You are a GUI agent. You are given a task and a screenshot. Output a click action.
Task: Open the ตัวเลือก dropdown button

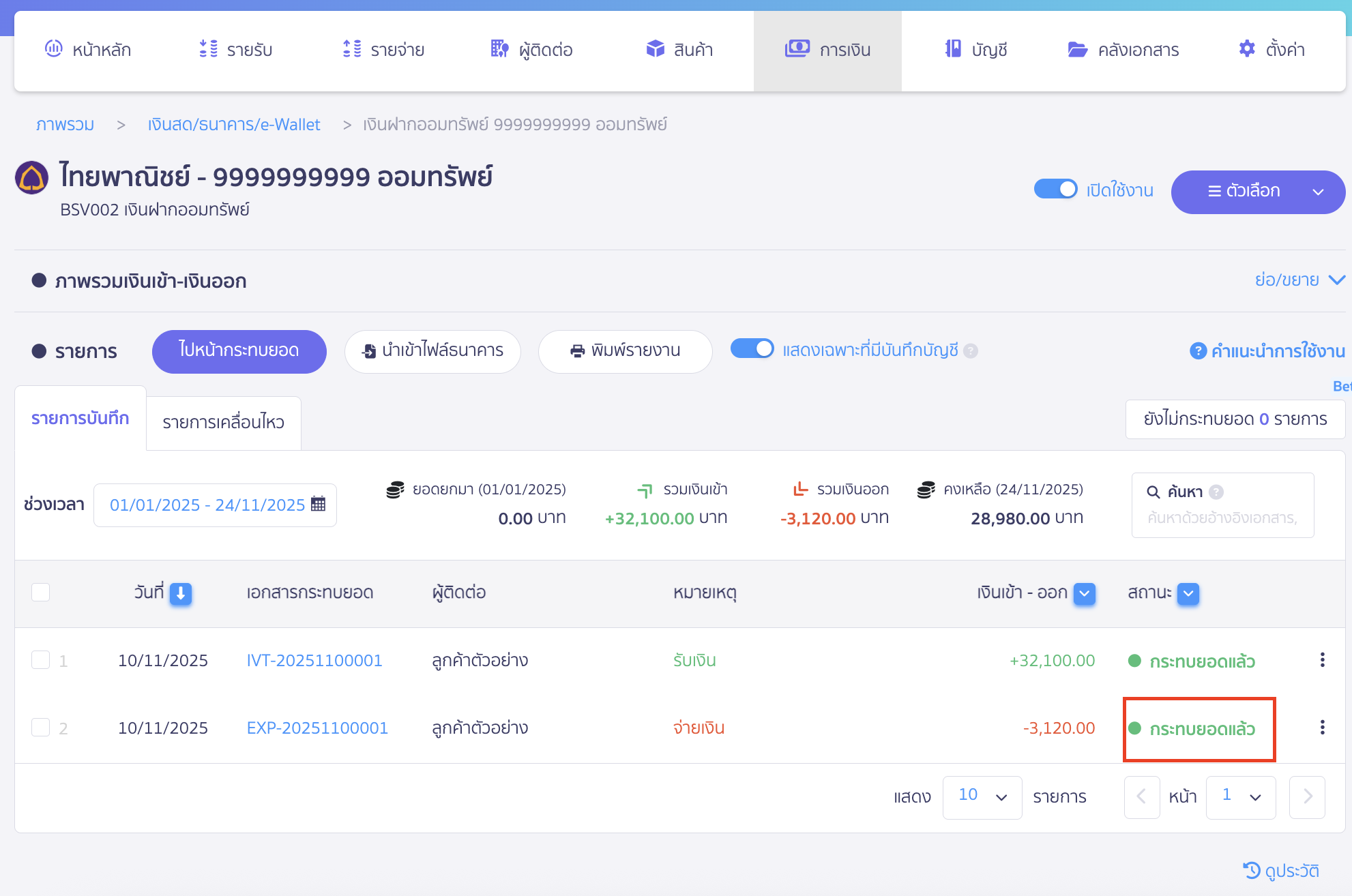1257,192
